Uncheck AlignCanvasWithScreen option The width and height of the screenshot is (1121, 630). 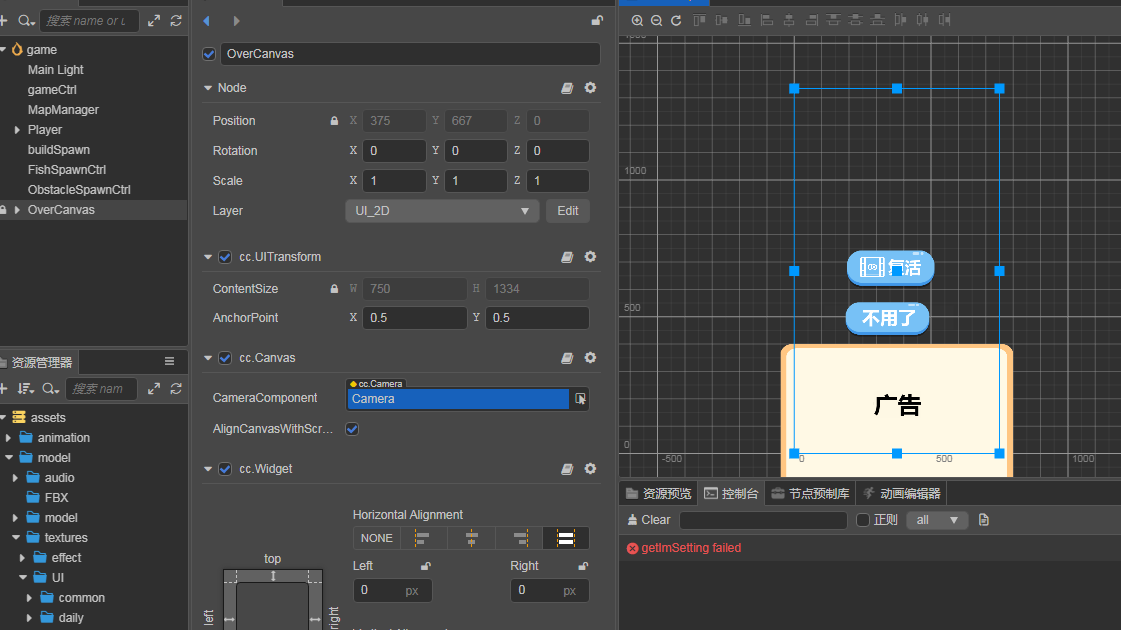pos(352,429)
